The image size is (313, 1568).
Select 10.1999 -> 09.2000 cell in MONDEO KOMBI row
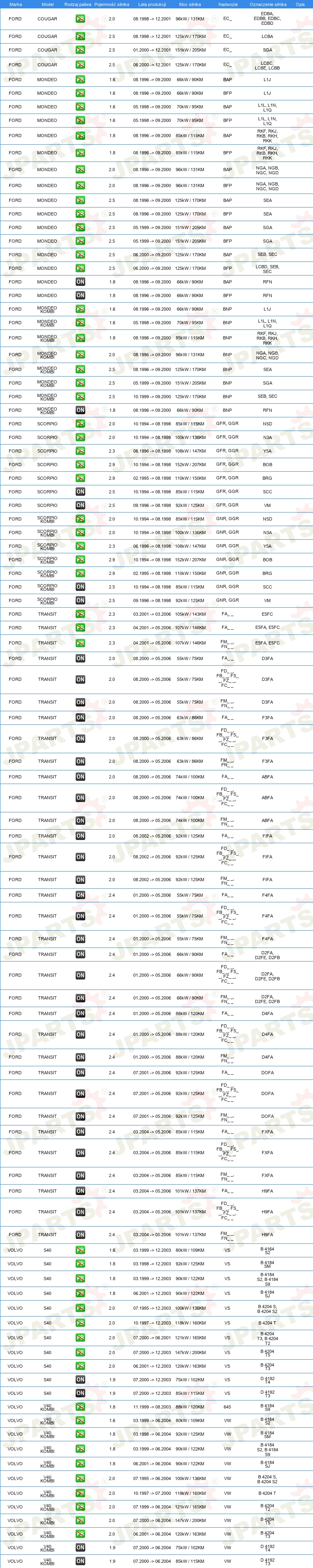pos(152,396)
